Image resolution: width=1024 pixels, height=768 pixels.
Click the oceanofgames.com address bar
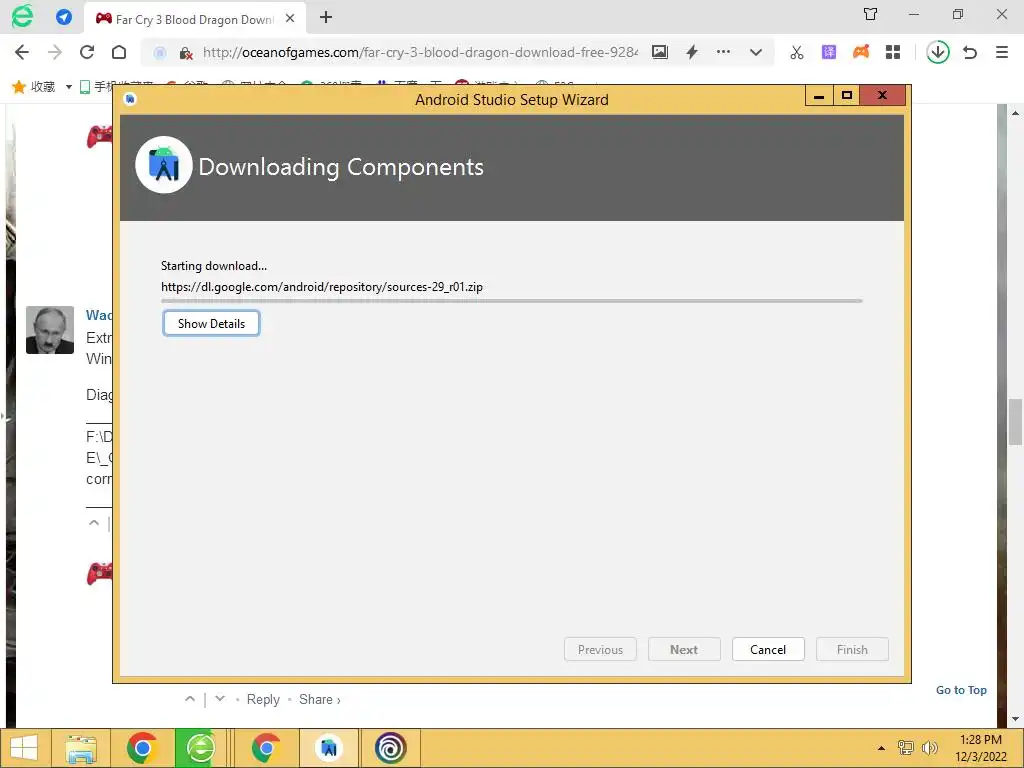coord(419,52)
